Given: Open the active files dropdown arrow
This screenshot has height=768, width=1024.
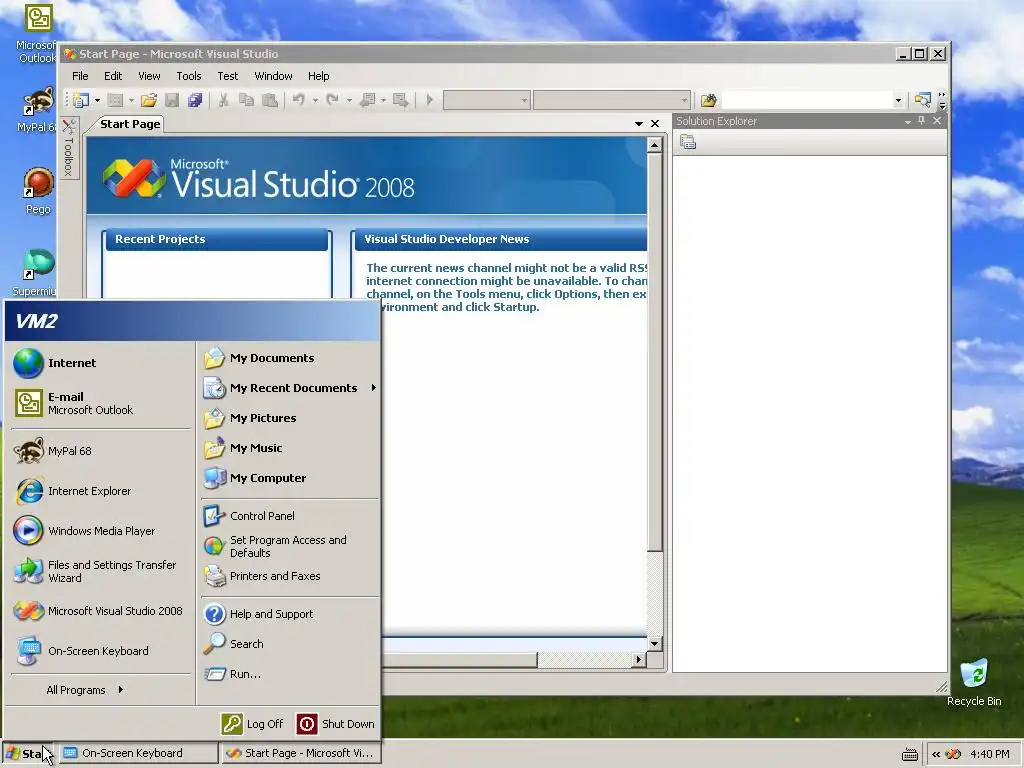Looking at the screenshot, I should [639, 123].
